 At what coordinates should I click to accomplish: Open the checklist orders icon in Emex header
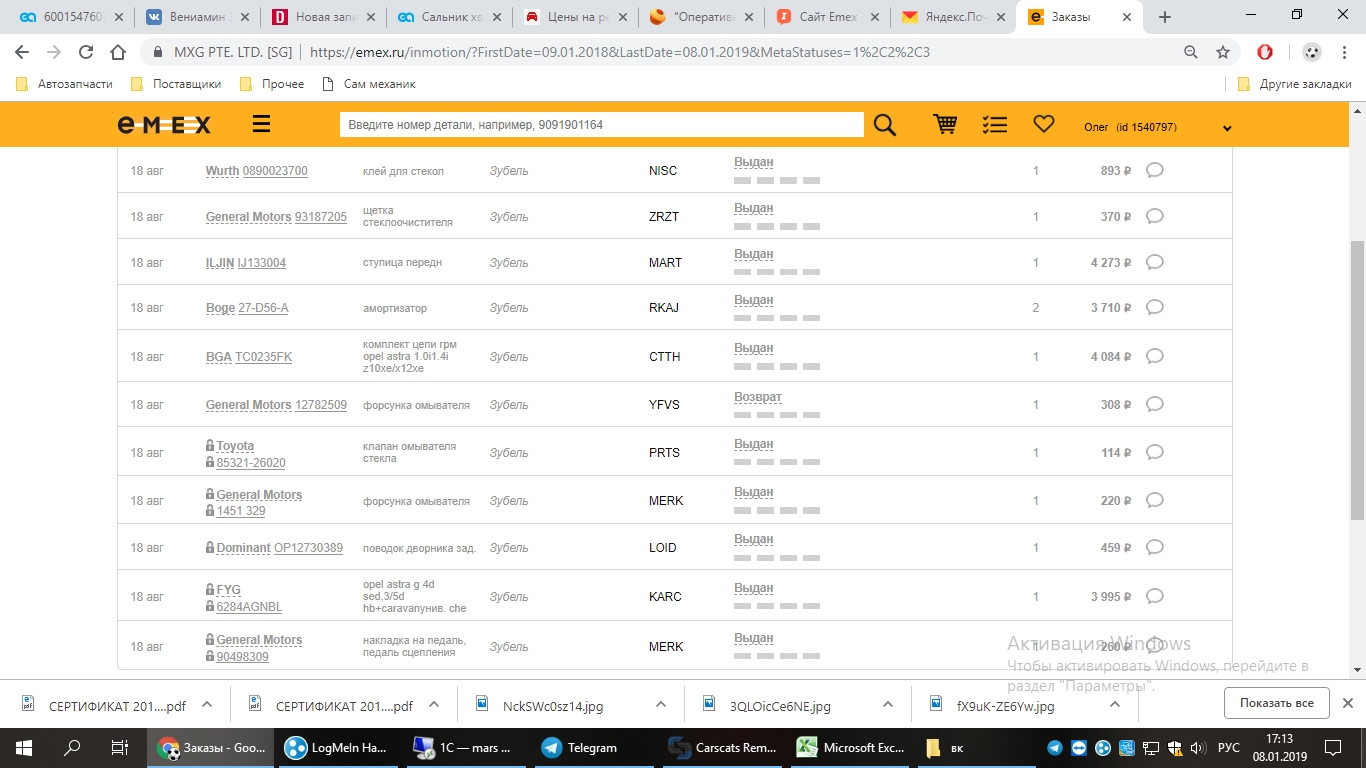[995, 124]
